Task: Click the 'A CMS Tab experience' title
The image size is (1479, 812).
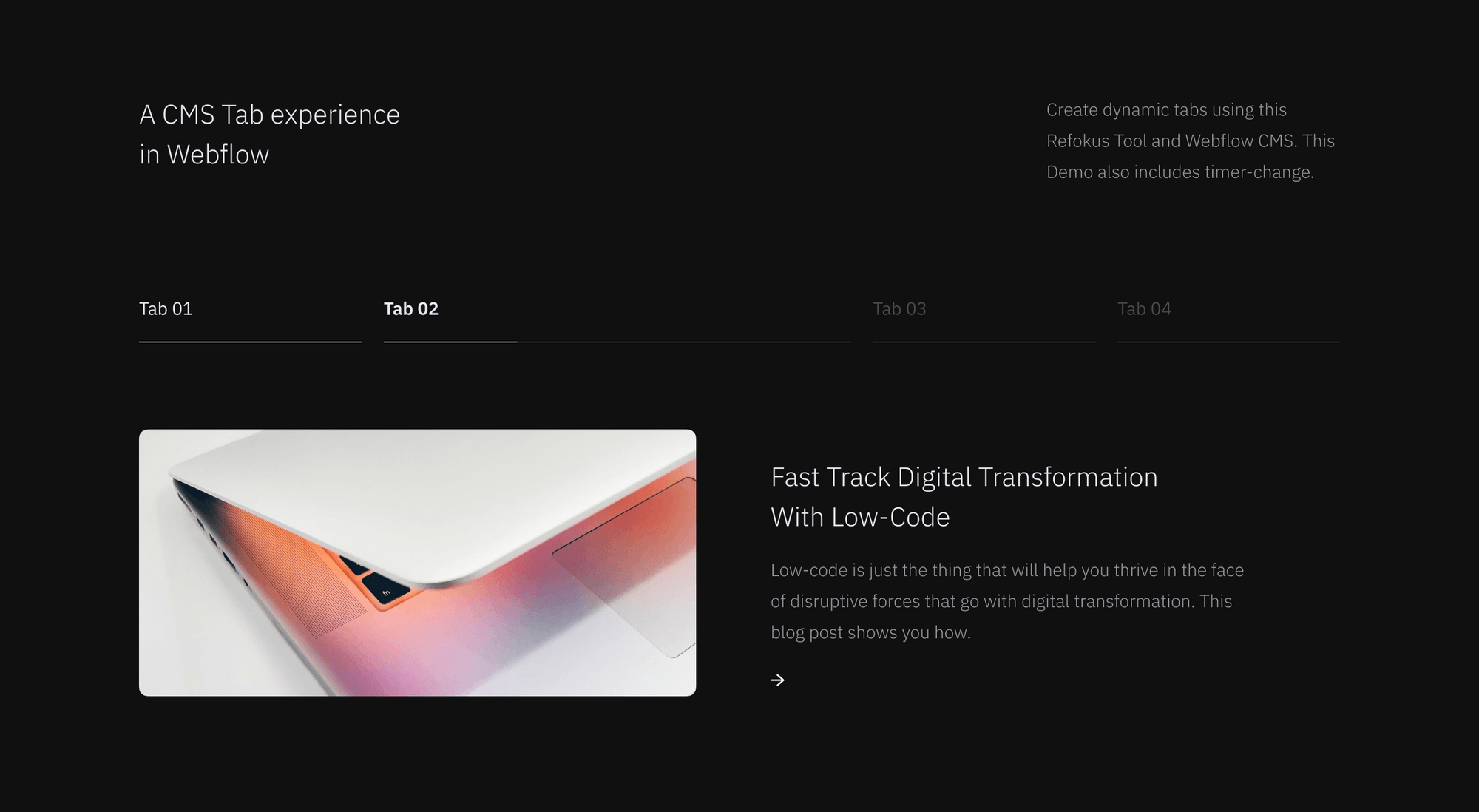Action: tap(270, 115)
